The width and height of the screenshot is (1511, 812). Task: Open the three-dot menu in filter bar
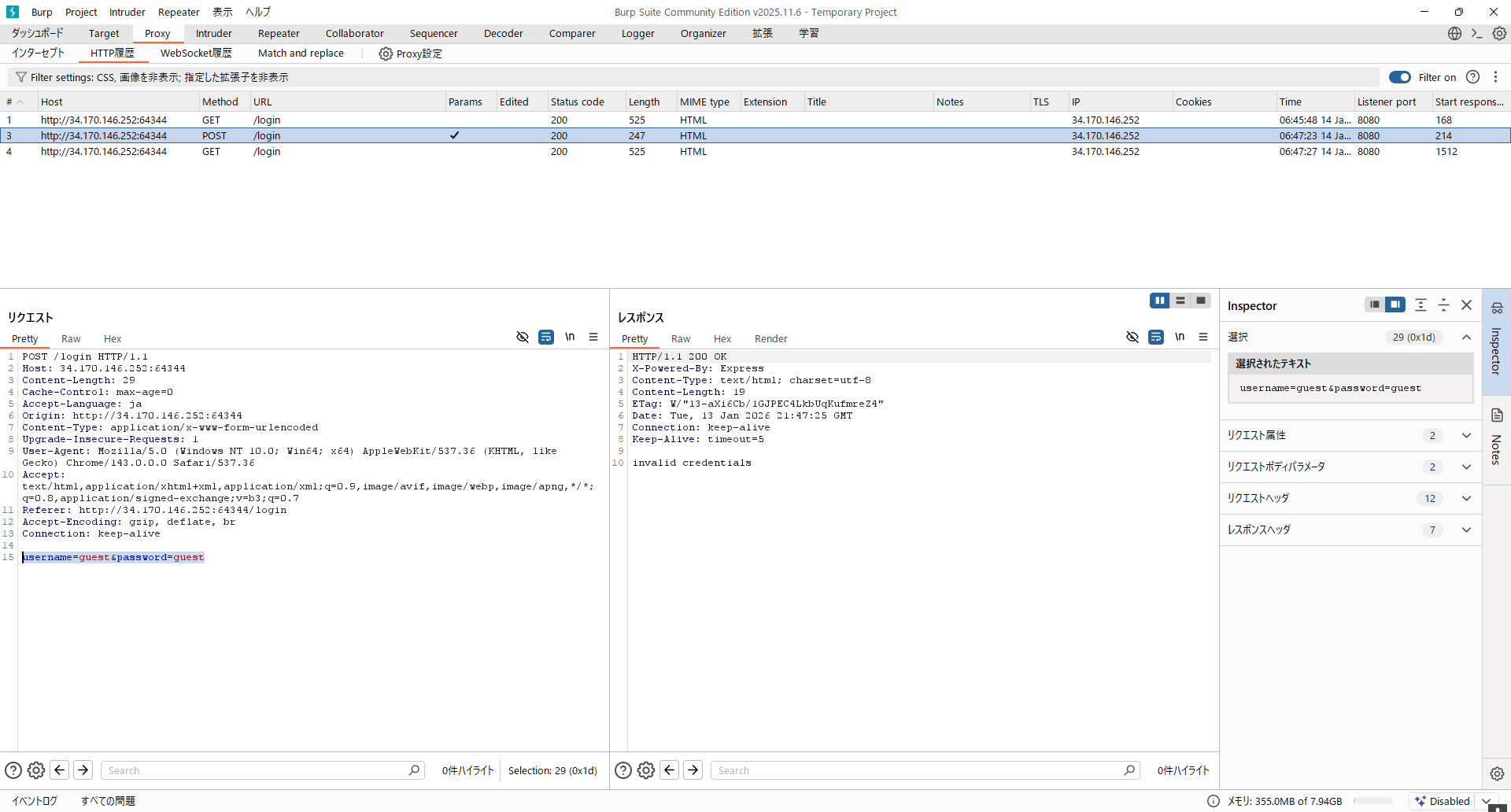point(1496,77)
